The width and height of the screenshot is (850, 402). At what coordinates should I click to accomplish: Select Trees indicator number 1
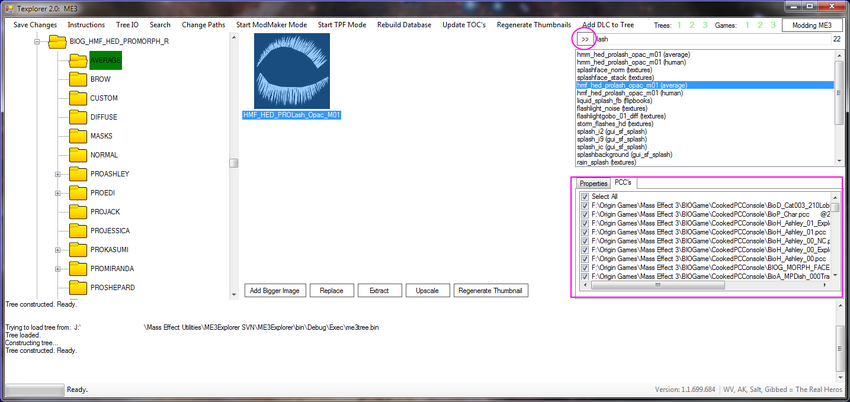pos(680,25)
